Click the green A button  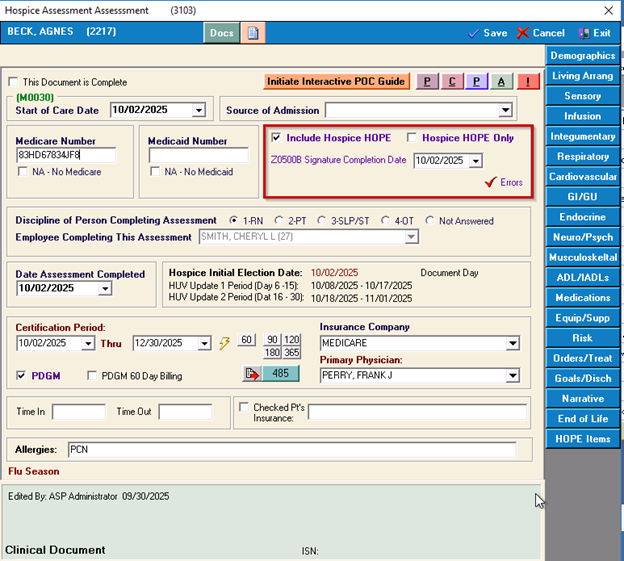tap(502, 82)
